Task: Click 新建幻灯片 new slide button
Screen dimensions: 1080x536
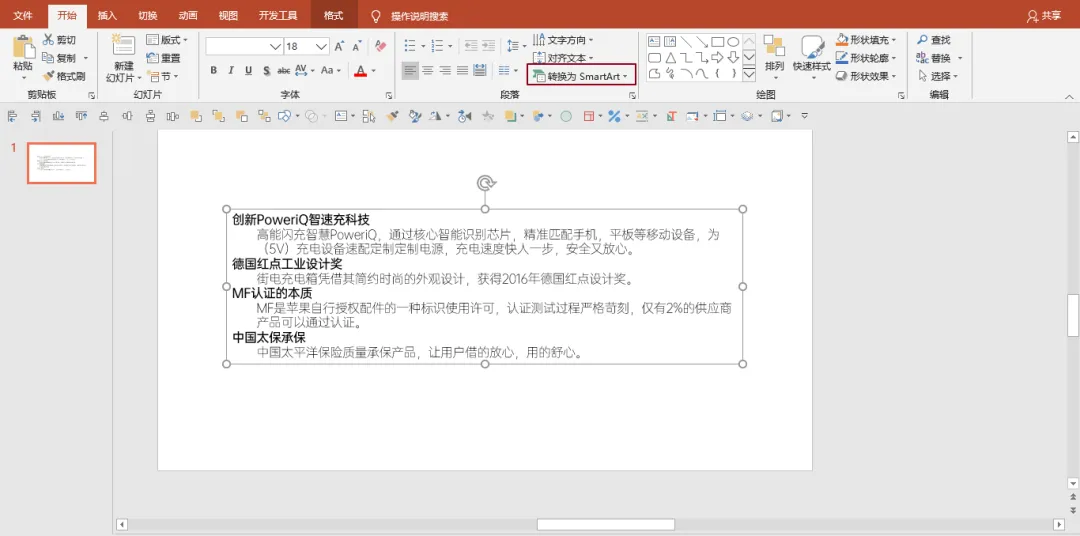Action: [x=123, y=58]
